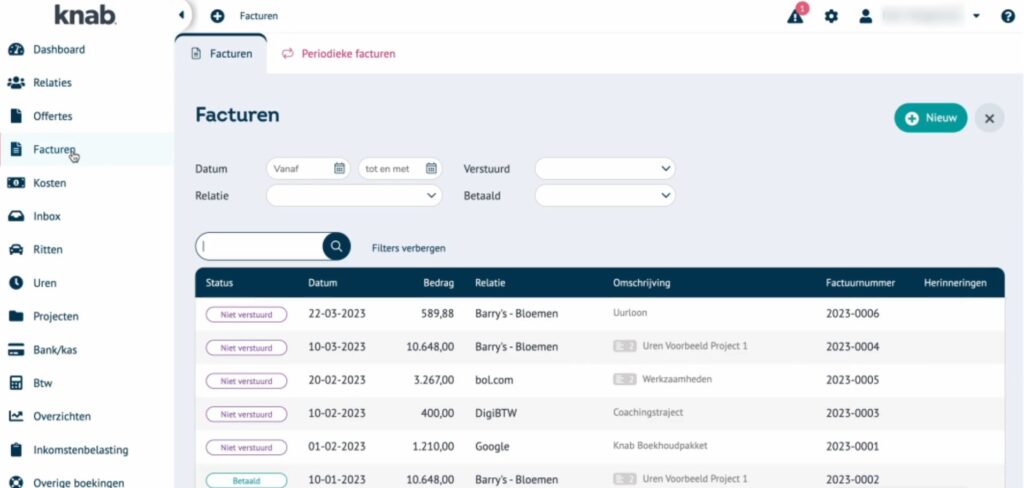Open the Ritten car icon
This screenshot has width=1024, height=488.
[x=16, y=250]
